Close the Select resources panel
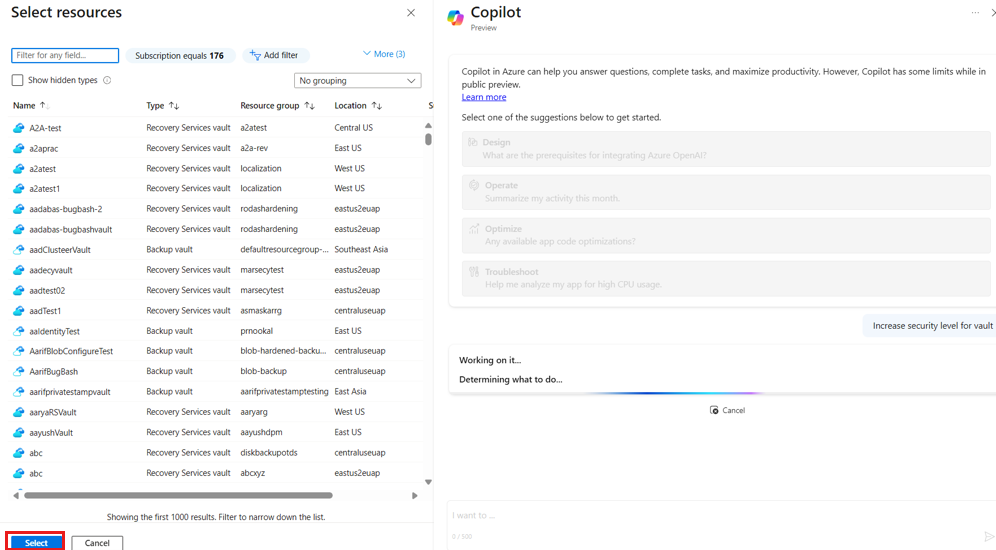 click(x=411, y=13)
